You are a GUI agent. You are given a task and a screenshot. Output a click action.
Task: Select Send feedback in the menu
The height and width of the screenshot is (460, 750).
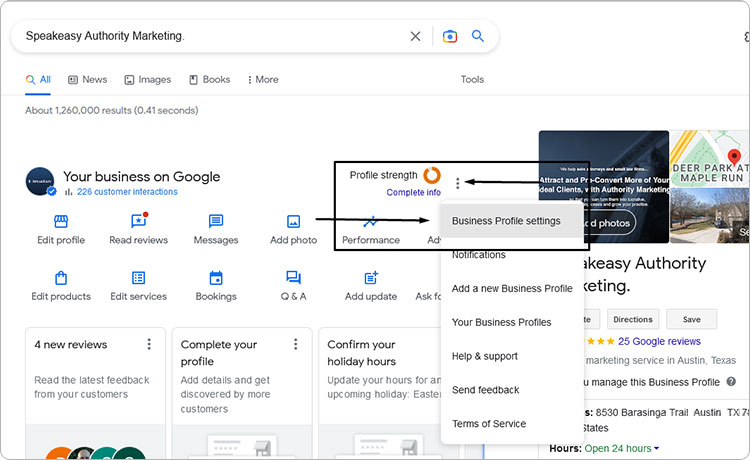click(512, 390)
